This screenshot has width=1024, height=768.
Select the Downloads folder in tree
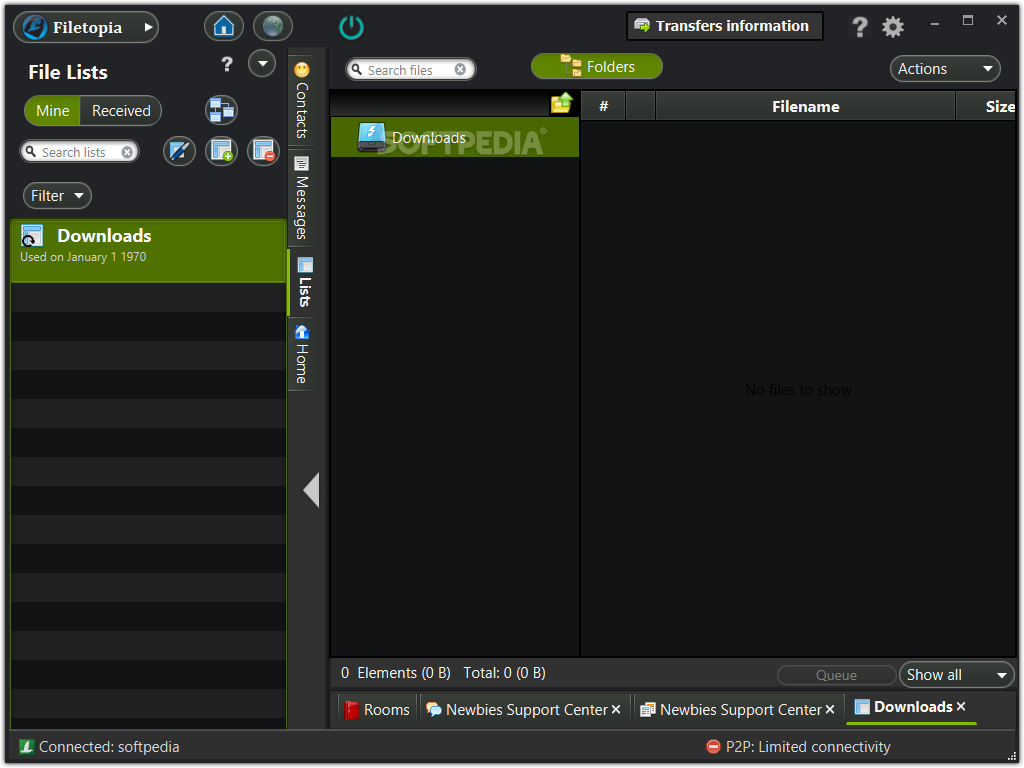(x=455, y=137)
